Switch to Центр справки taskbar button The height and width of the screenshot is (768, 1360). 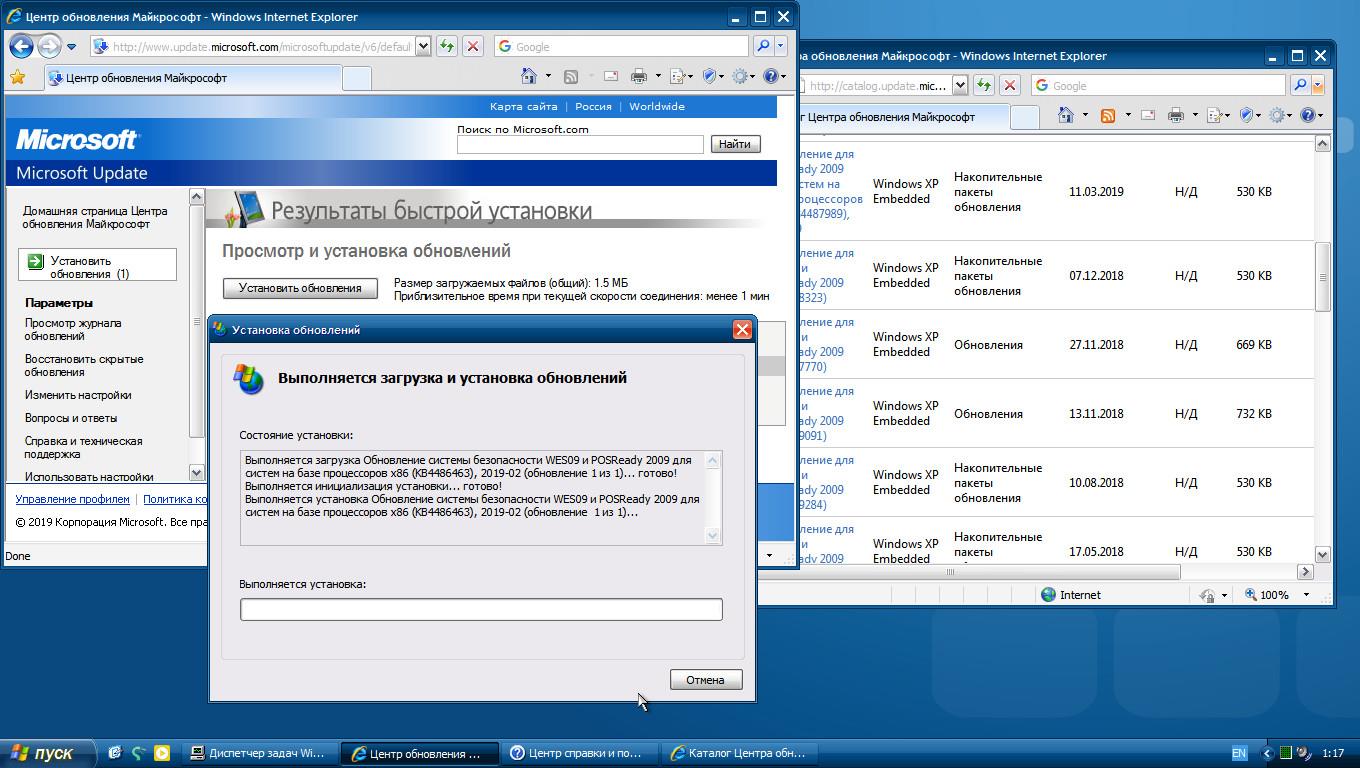(581, 753)
